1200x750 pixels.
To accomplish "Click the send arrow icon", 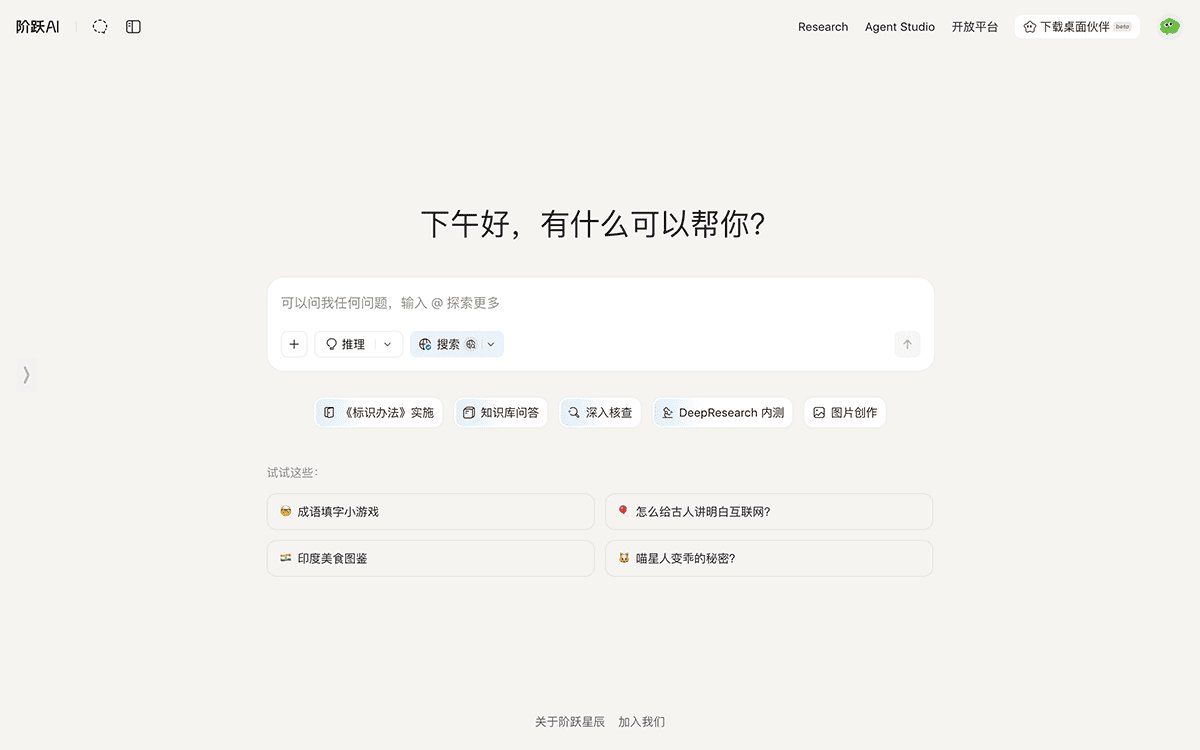I will (x=907, y=343).
